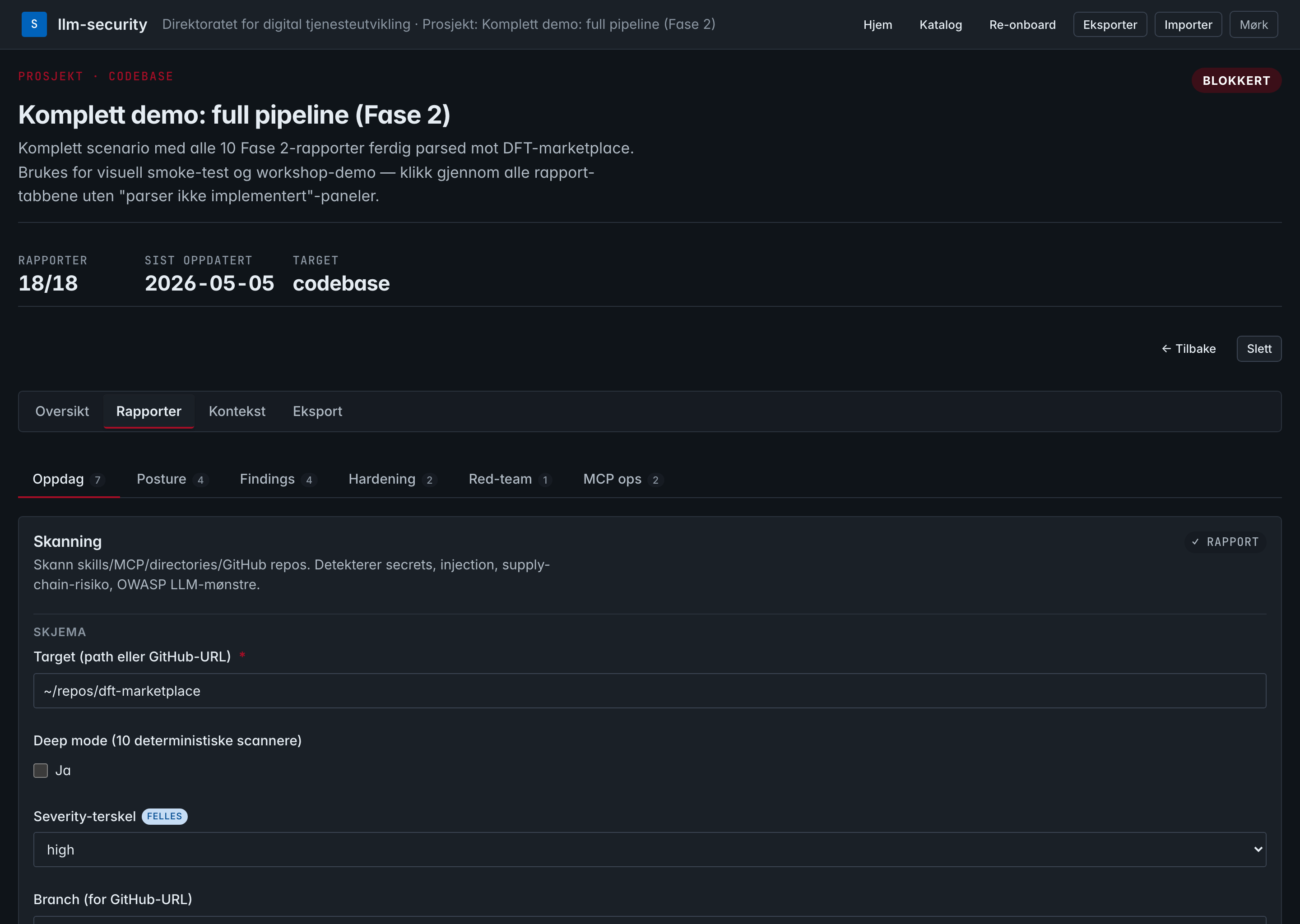Click the 'SKJEMA' section label
This screenshot has height=924, width=1300.
click(60, 632)
